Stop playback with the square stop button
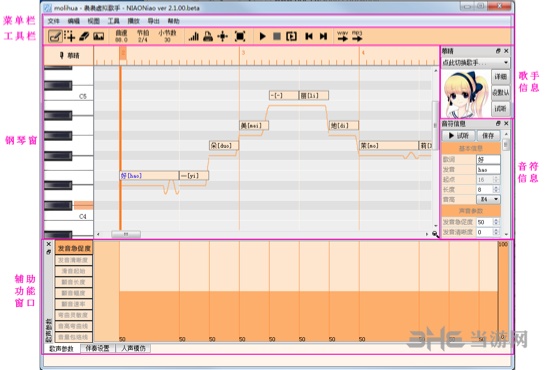This screenshot has height=370, width=546. click(277, 36)
